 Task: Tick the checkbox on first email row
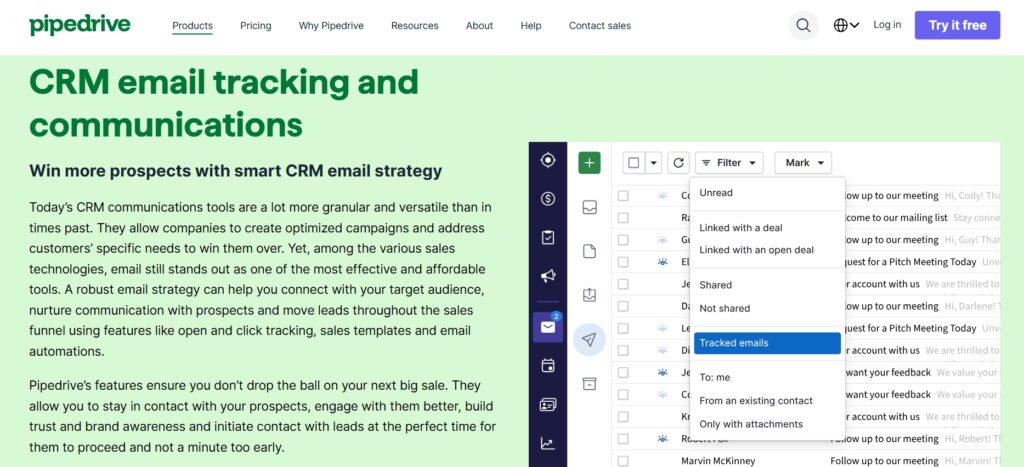tap(623, 195)
